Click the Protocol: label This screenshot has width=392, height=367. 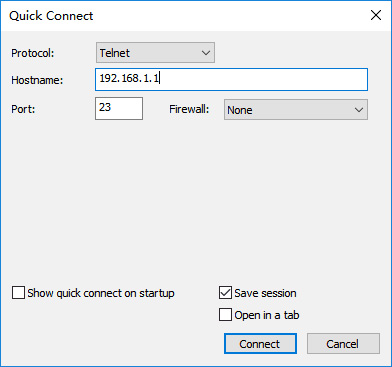point(33,53)
